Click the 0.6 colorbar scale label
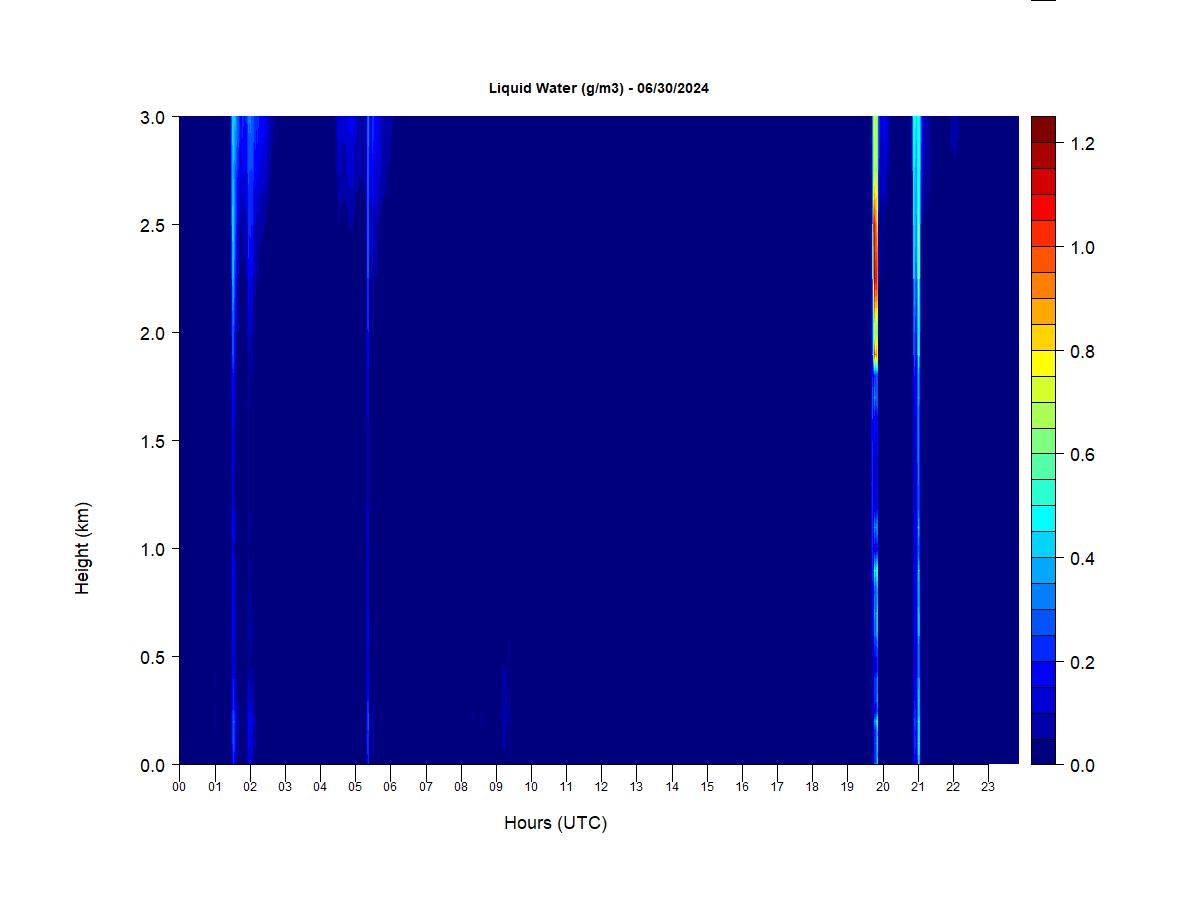Image resolution: width=1200 pixels, height=900 pixels. point(1082,455)
